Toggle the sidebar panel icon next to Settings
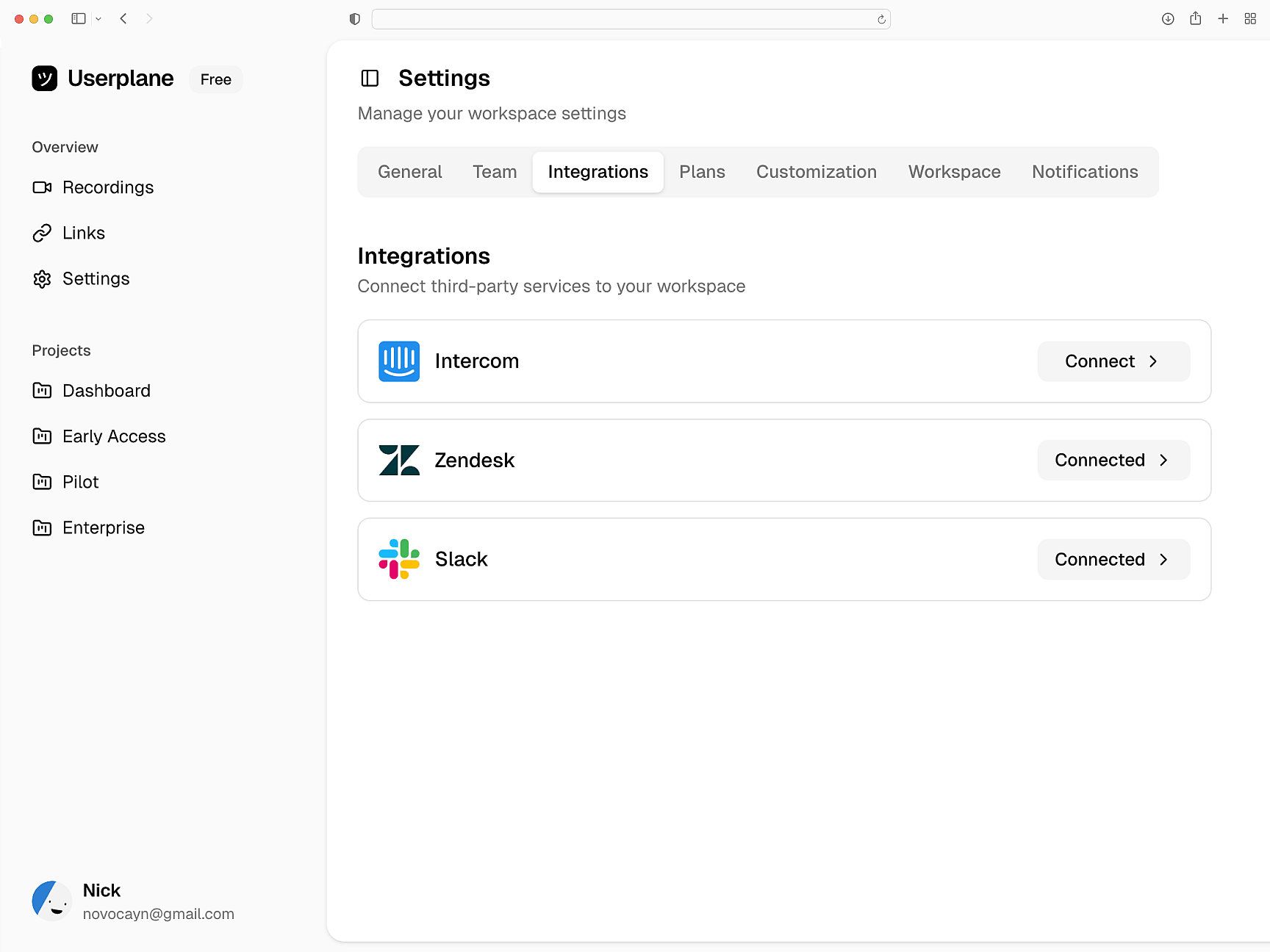This screenshot has width=1270, height=952. click(370, 78)
